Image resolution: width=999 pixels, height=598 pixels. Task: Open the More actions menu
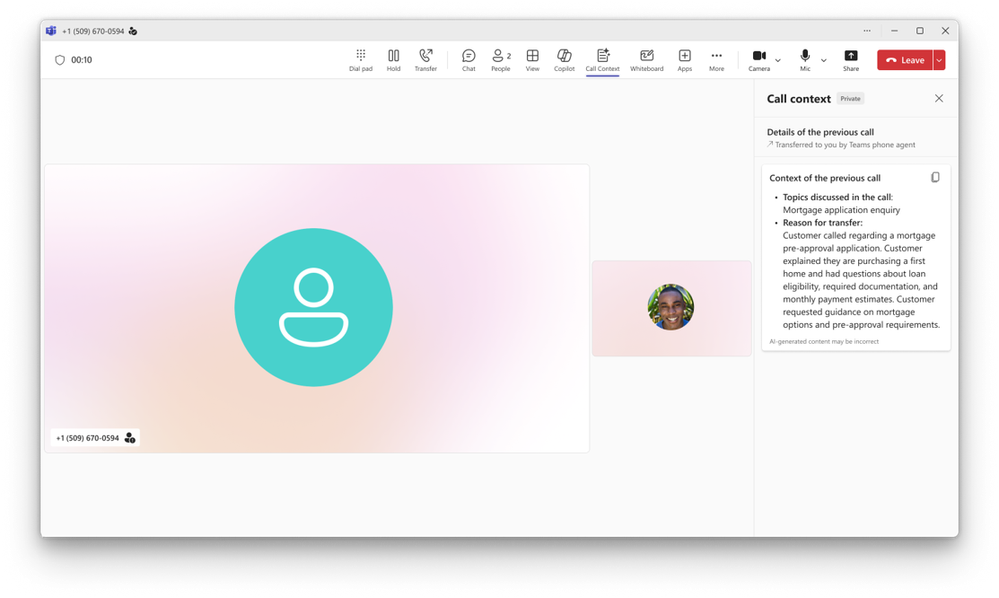pos(716,60)
